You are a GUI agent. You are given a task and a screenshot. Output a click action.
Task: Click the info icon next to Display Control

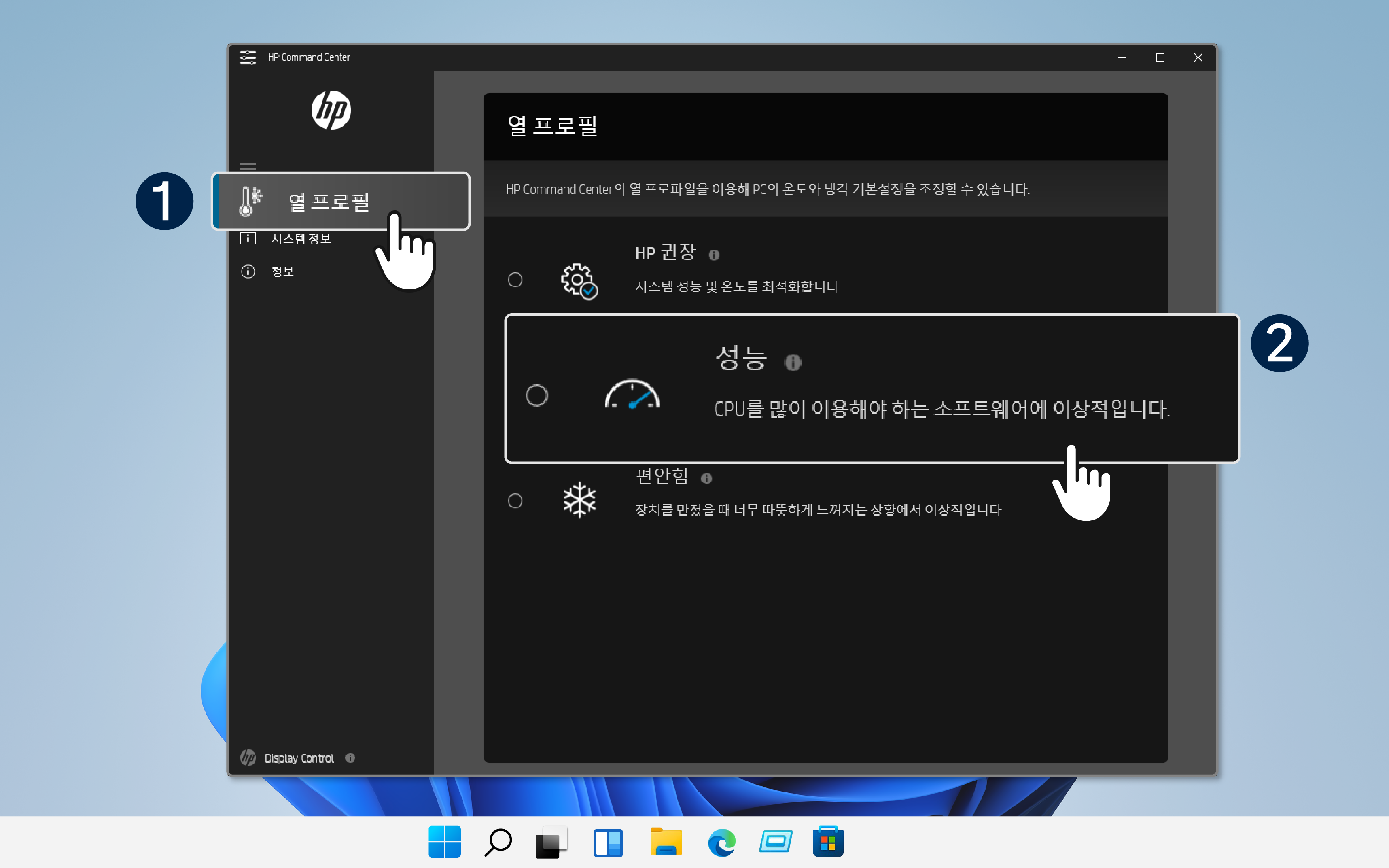pos(351,758)
